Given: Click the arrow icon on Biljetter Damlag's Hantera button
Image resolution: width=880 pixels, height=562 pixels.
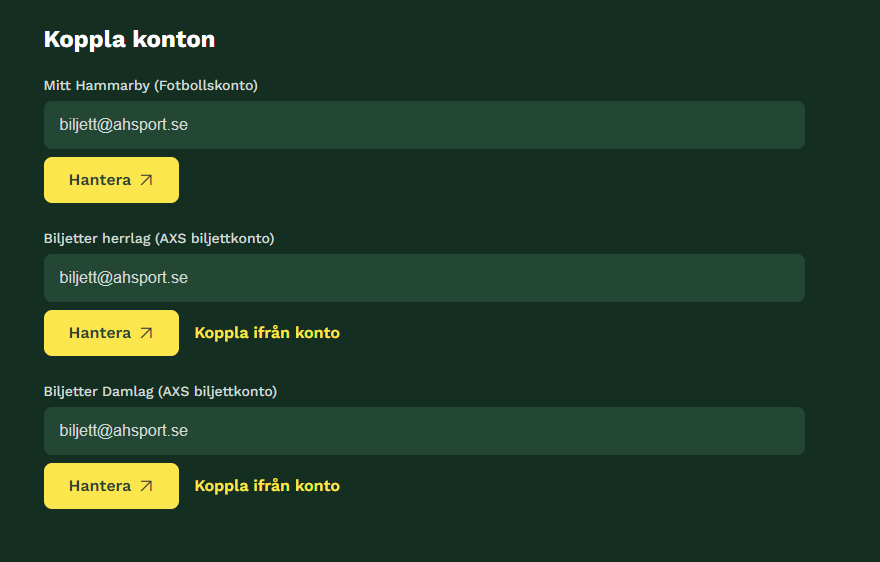Looking at the screenshot, I should (146, 486).
